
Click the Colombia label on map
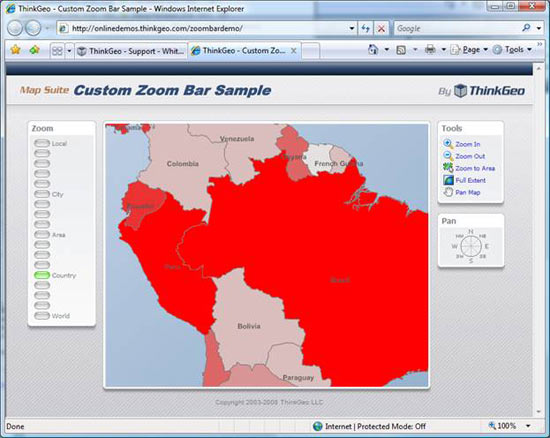point(182,164)
